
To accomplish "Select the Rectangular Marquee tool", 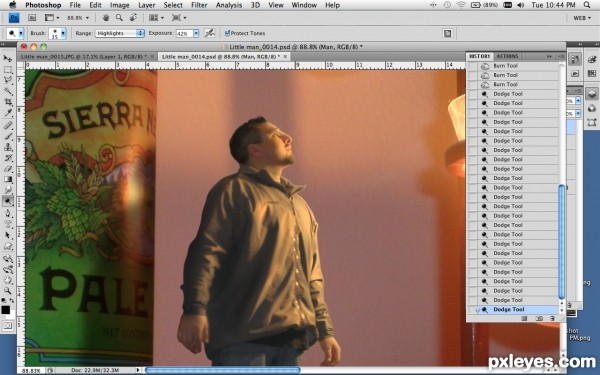I will 8,70.
